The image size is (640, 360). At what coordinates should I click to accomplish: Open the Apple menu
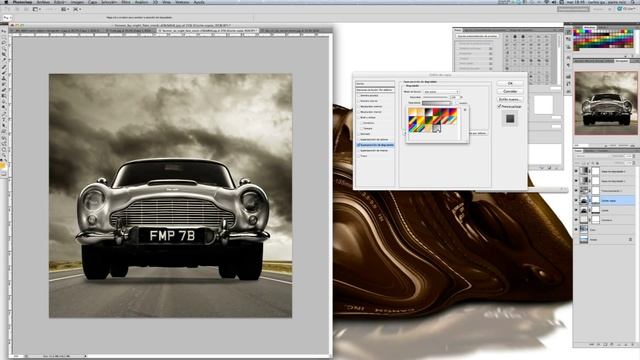pos(6,2)
